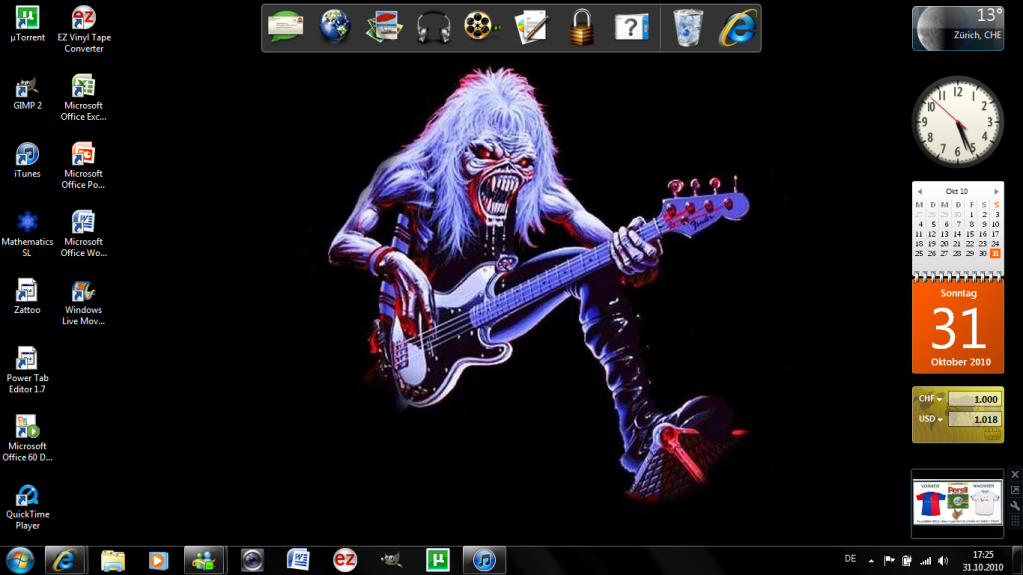Launch QuickTime Player desktop shortcut
The width and height of the screenshot is (1023, 575).
point(27,506)
